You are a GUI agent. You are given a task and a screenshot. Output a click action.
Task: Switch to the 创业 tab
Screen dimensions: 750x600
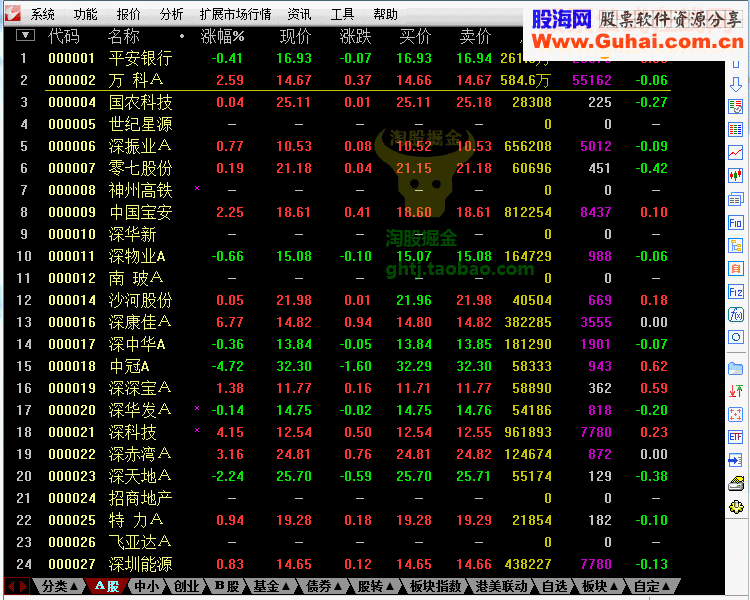pos(186,586)
